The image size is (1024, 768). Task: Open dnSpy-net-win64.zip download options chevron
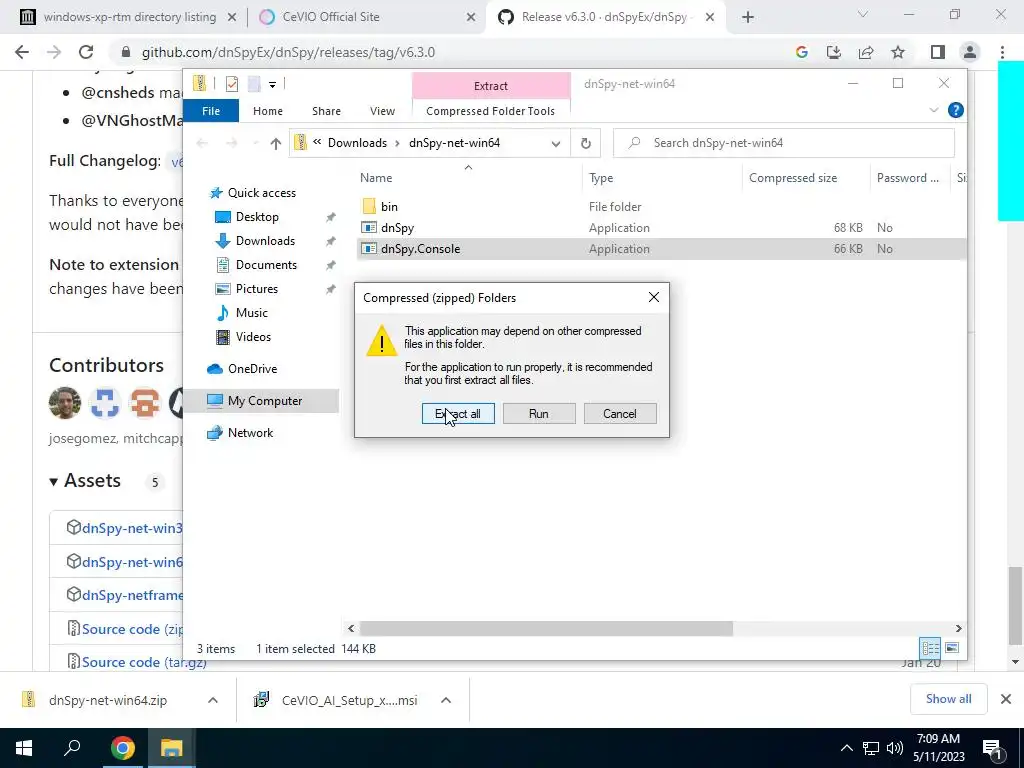[x=213, y=700]
